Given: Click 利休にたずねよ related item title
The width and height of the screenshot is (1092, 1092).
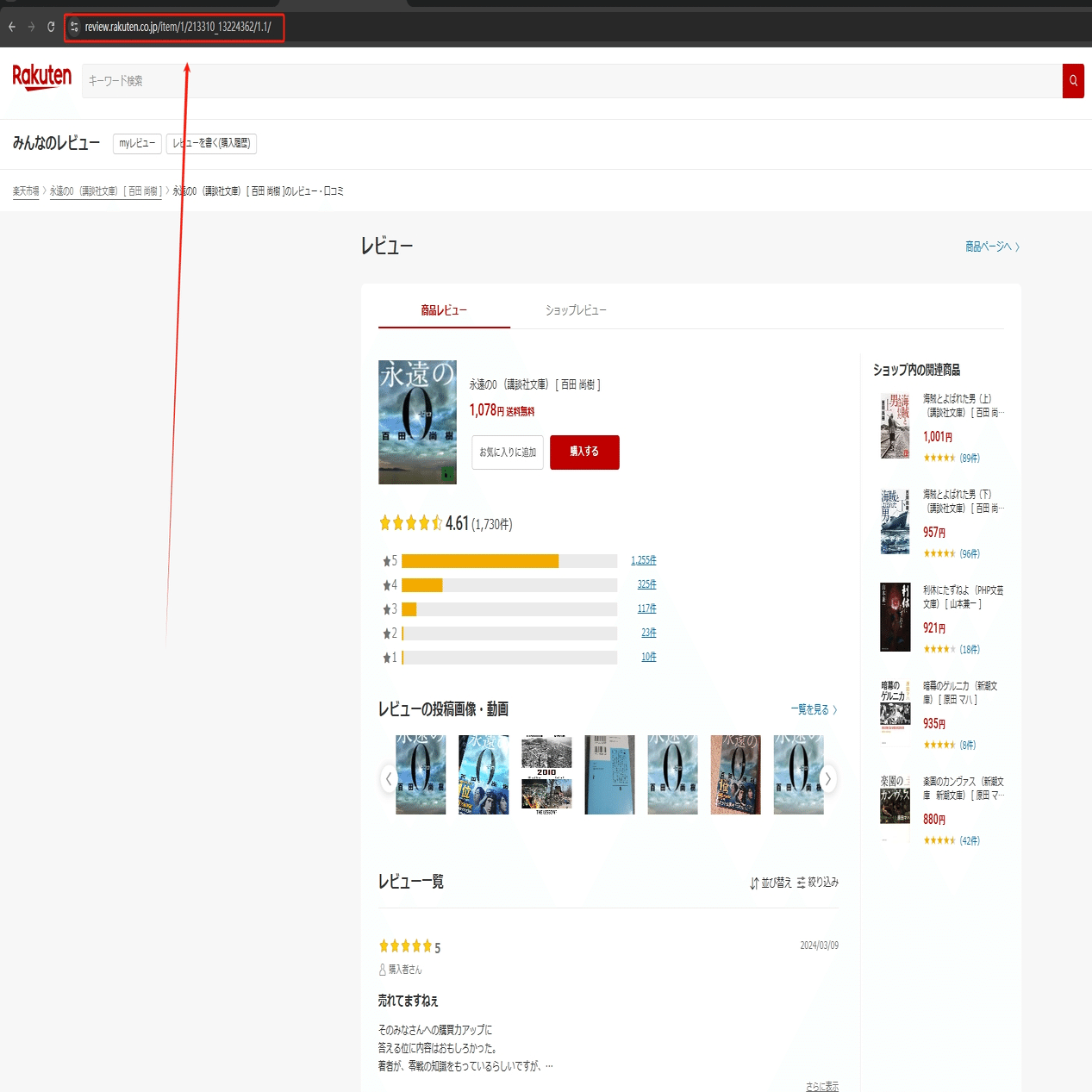Looking at the screenshot, I should point(964,597).
